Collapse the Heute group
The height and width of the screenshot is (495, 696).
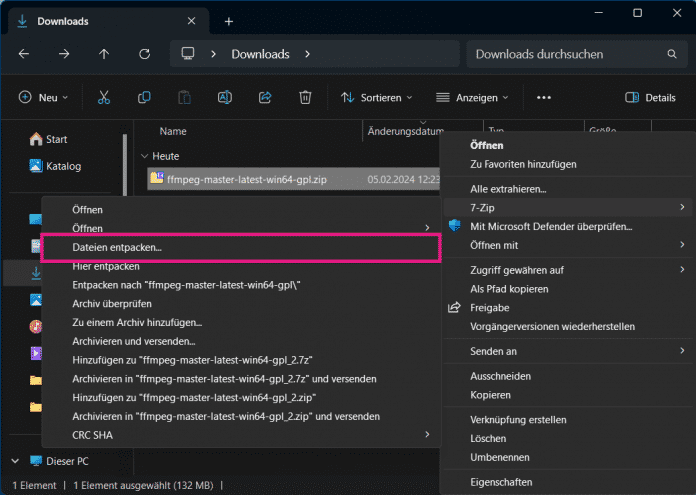click(x=145, y=157)
